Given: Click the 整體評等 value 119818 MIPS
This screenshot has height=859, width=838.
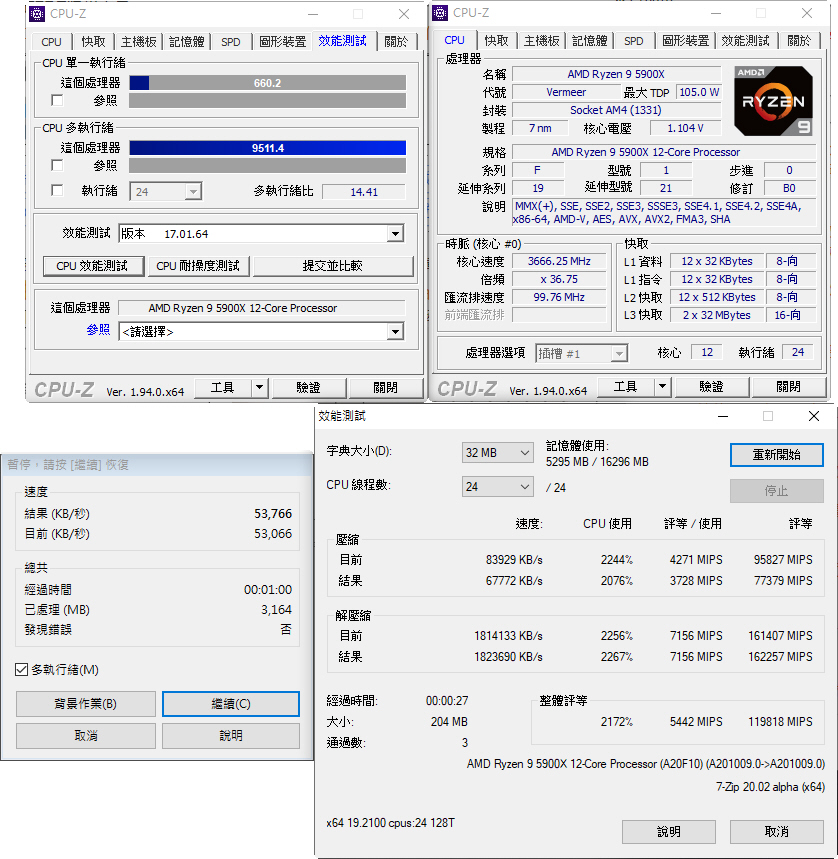Looking at the screenshot, I should pyautogui.click(x=780, y=722).
